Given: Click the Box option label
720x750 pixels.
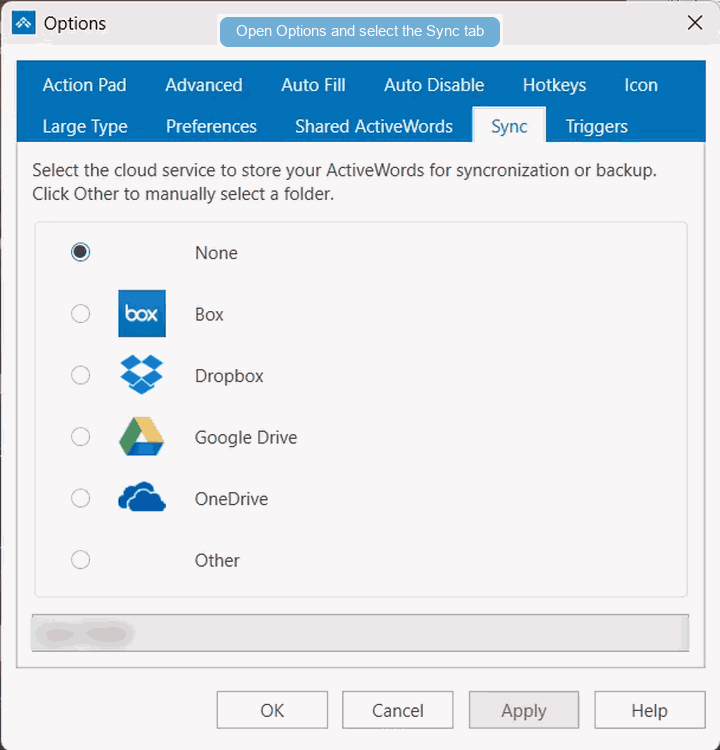Looking at the screenshot, I should tap(209, 314).
